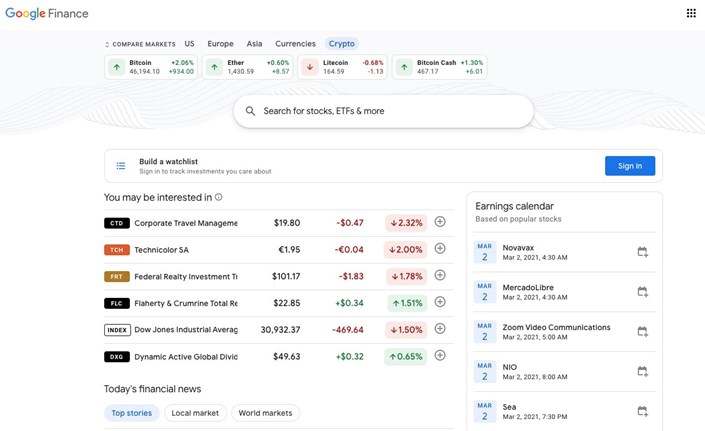The image size is (705, 431).
Task: Open MercadoLibre earnings entry
Action: pyautogui.click(x=564, y=292)
